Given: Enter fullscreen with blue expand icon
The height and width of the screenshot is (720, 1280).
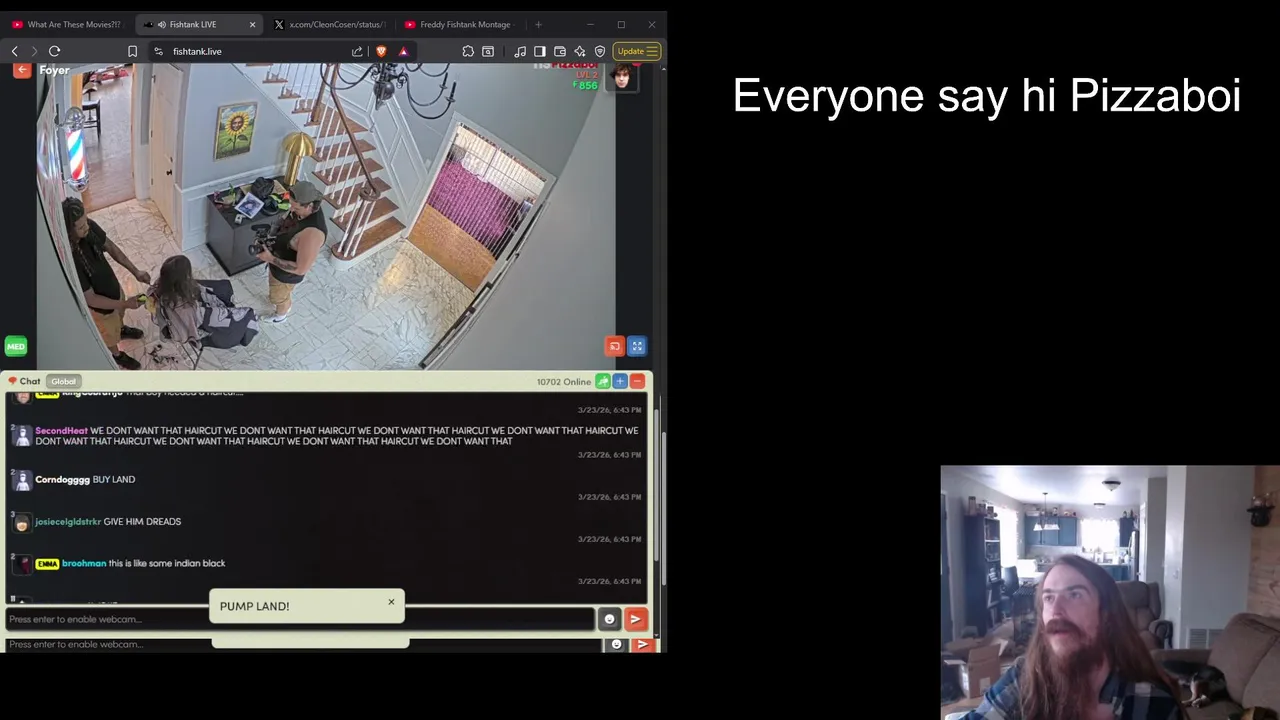Looking at the screenshot, I should coord(637,346).
